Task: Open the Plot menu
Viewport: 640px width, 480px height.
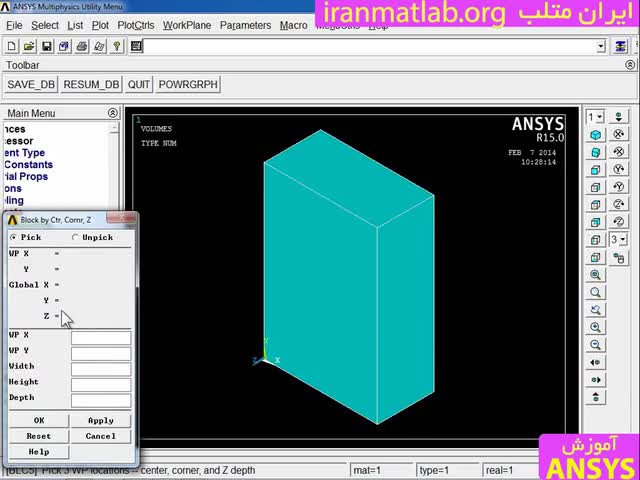Action: tap(100, 25)
